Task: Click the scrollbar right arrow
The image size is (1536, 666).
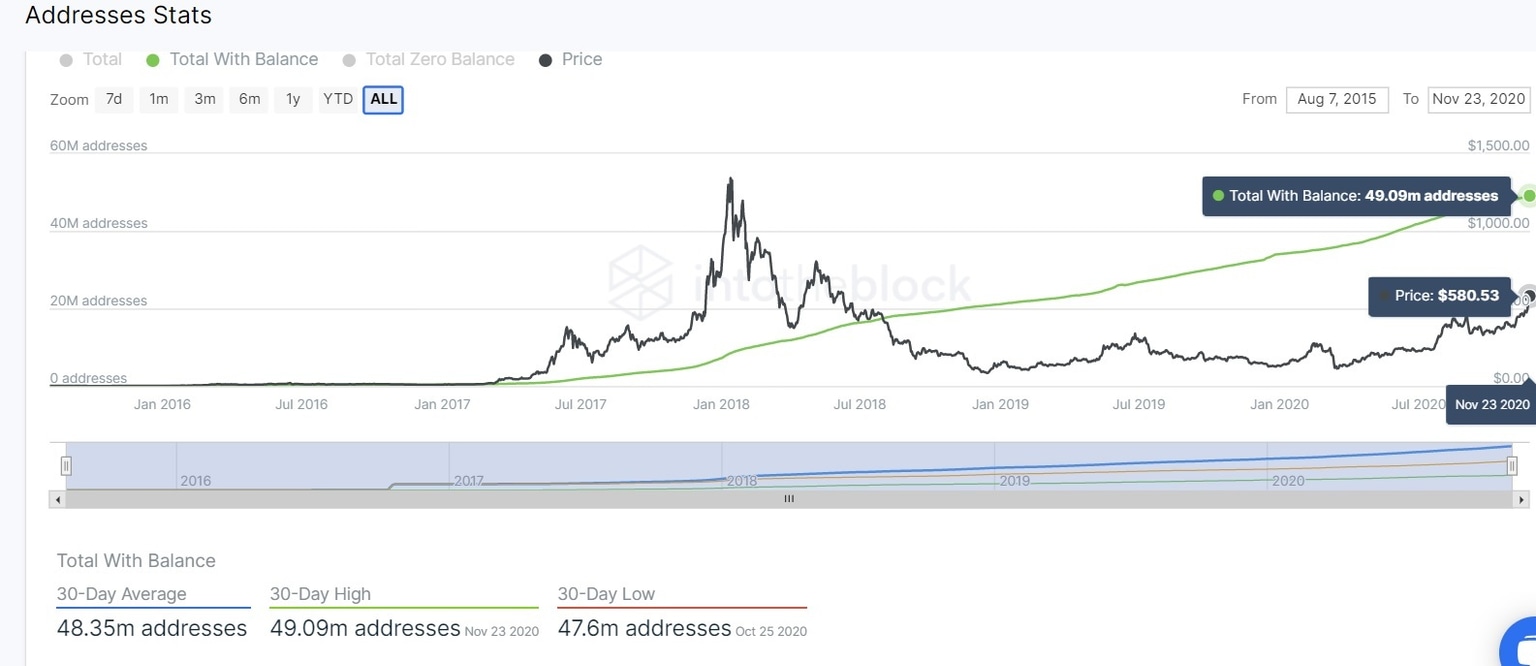Action: click(1521, 499)
